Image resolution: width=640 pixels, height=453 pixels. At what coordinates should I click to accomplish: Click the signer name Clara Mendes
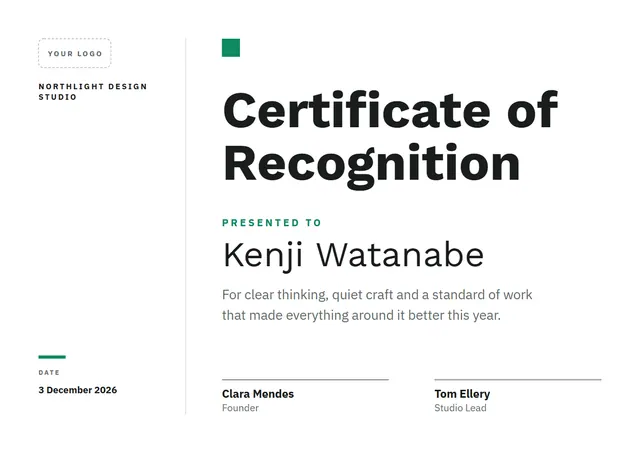[258, 394]
